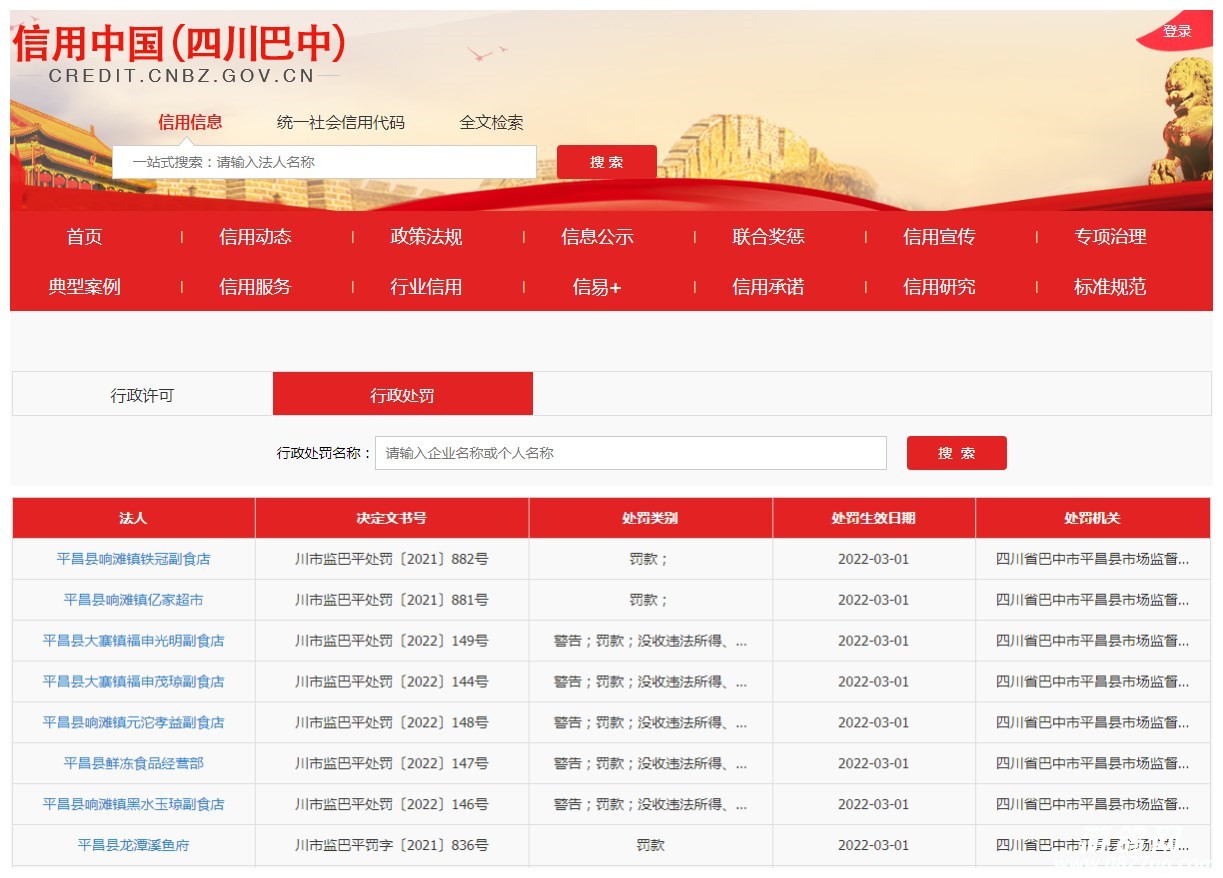Focus the 一站式搜索 input field
The width and height of the screenshot is (1223, 878).
tap(323, 162)
